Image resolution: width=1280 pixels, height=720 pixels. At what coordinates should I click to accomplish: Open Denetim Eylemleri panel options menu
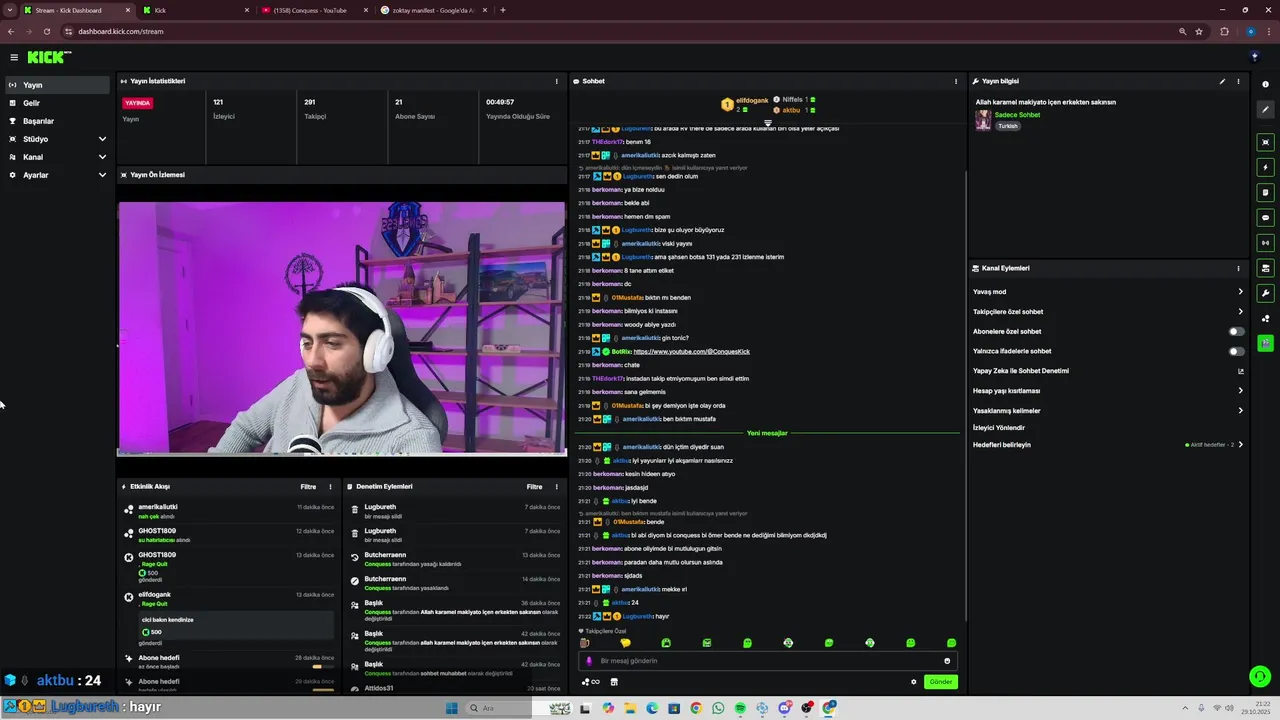click(x=557, y=487)
